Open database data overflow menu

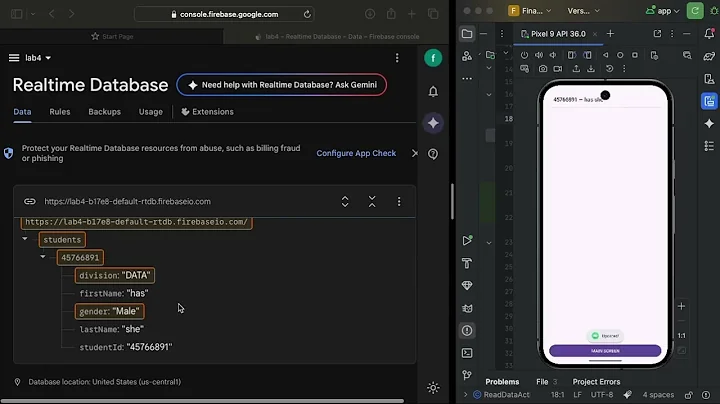click(399, 202)
